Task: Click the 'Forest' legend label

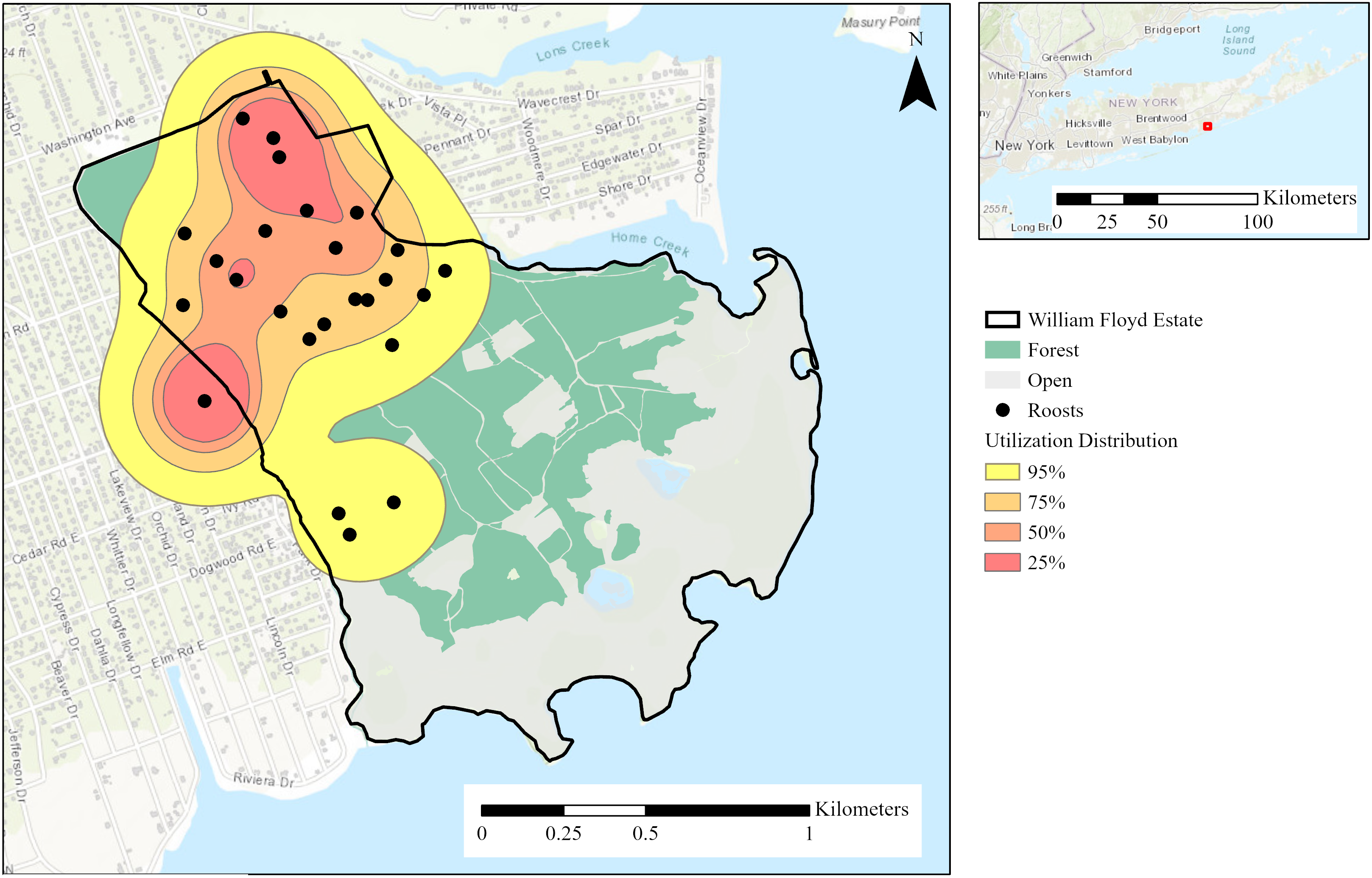Action: pyautogui.click(x=1053, y=350)
